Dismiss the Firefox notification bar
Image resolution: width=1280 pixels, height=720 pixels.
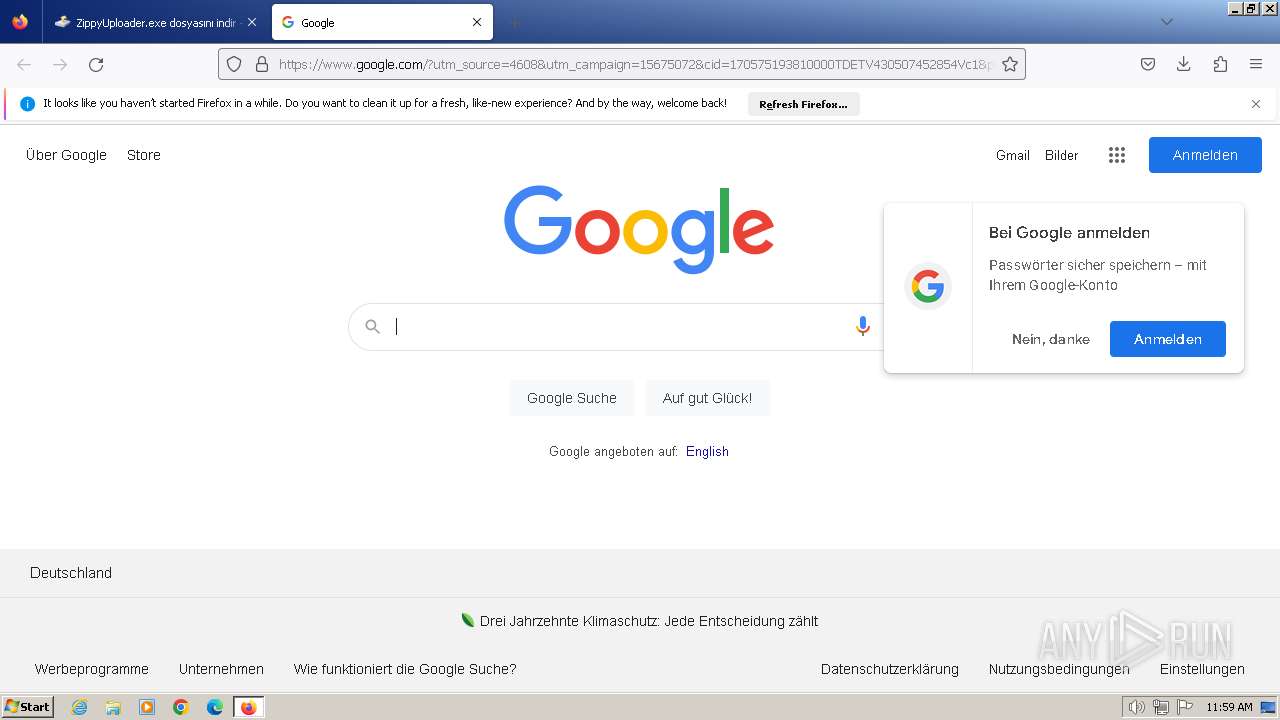[1256, 104]
